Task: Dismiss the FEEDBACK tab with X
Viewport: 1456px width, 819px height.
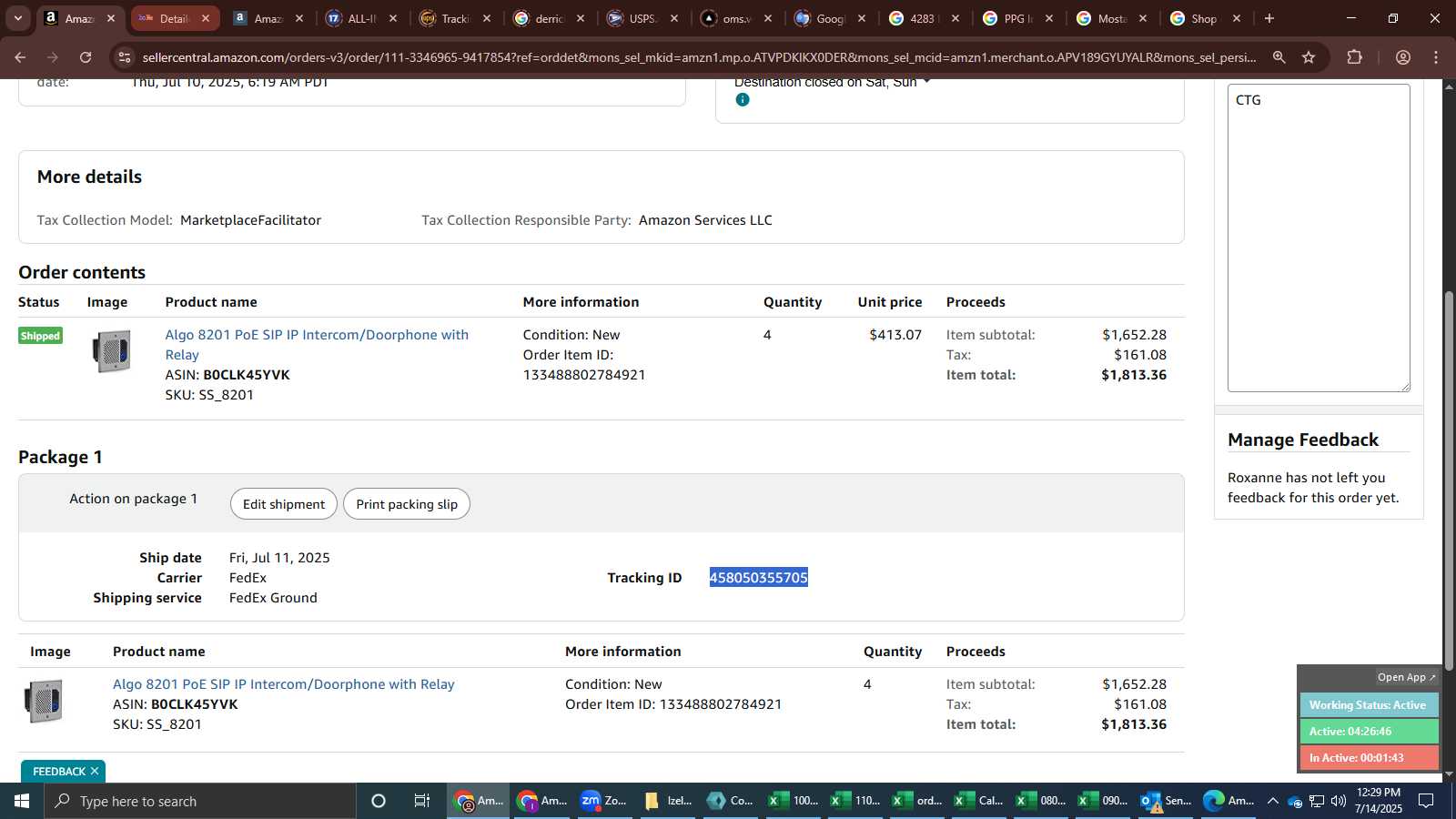Action: pyautogui.click(x=95, y=772)
